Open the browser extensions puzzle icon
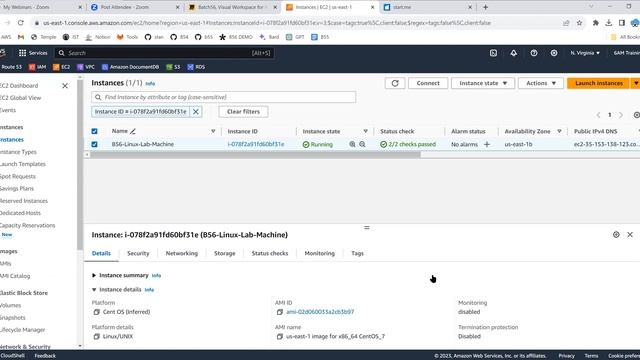The height and width of the screenshot is (360, 640). (x=596, y=23)
